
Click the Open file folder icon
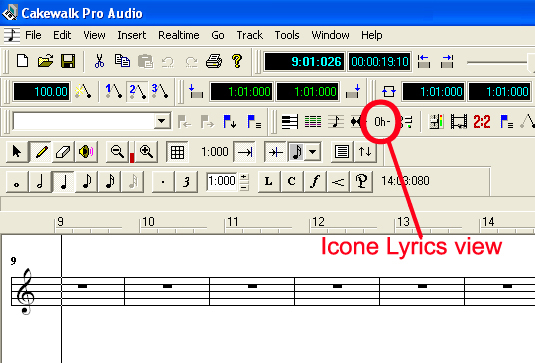pos(45,61)
